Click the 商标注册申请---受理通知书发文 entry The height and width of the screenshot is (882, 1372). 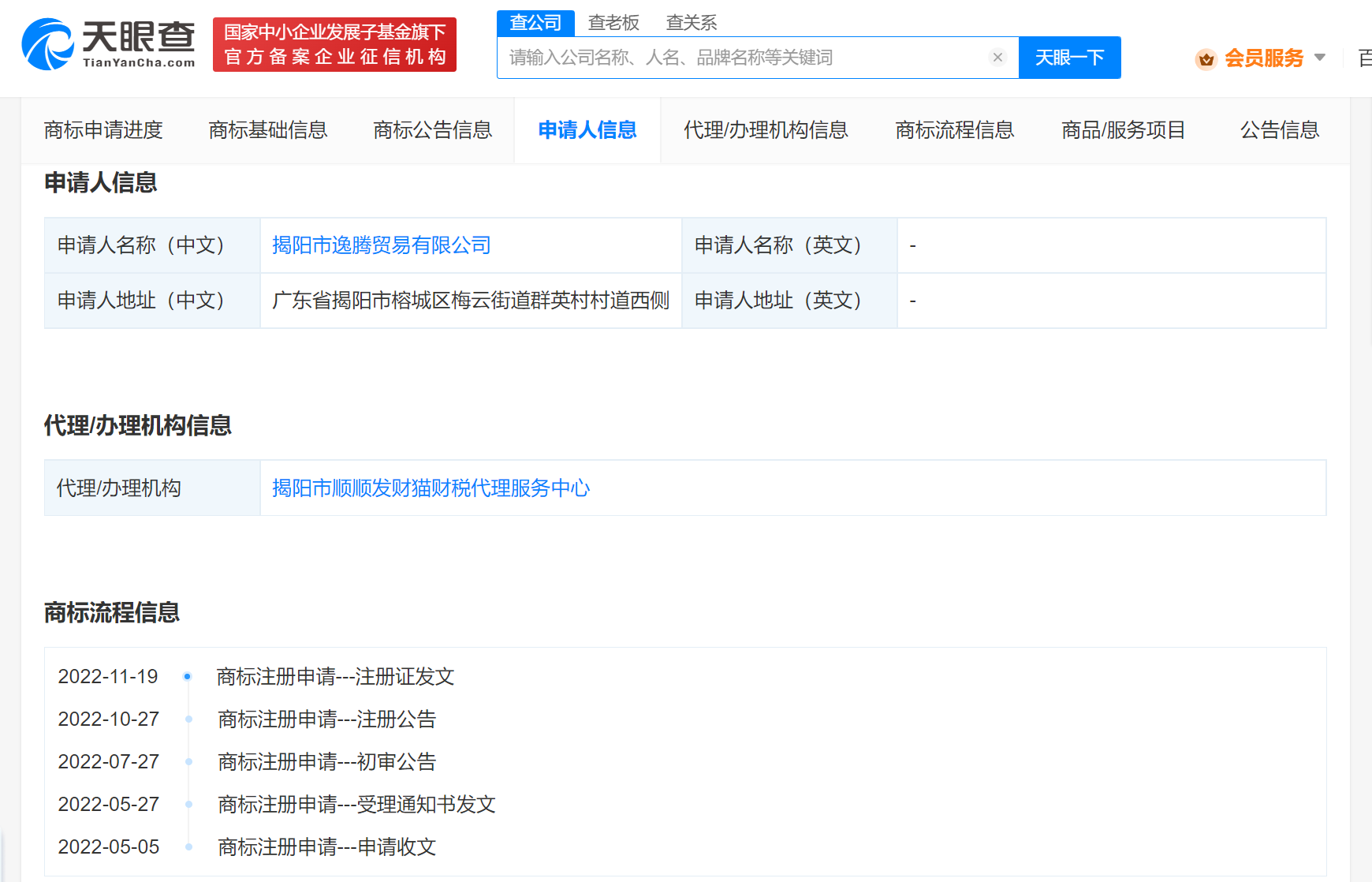(x=356, y=805)
